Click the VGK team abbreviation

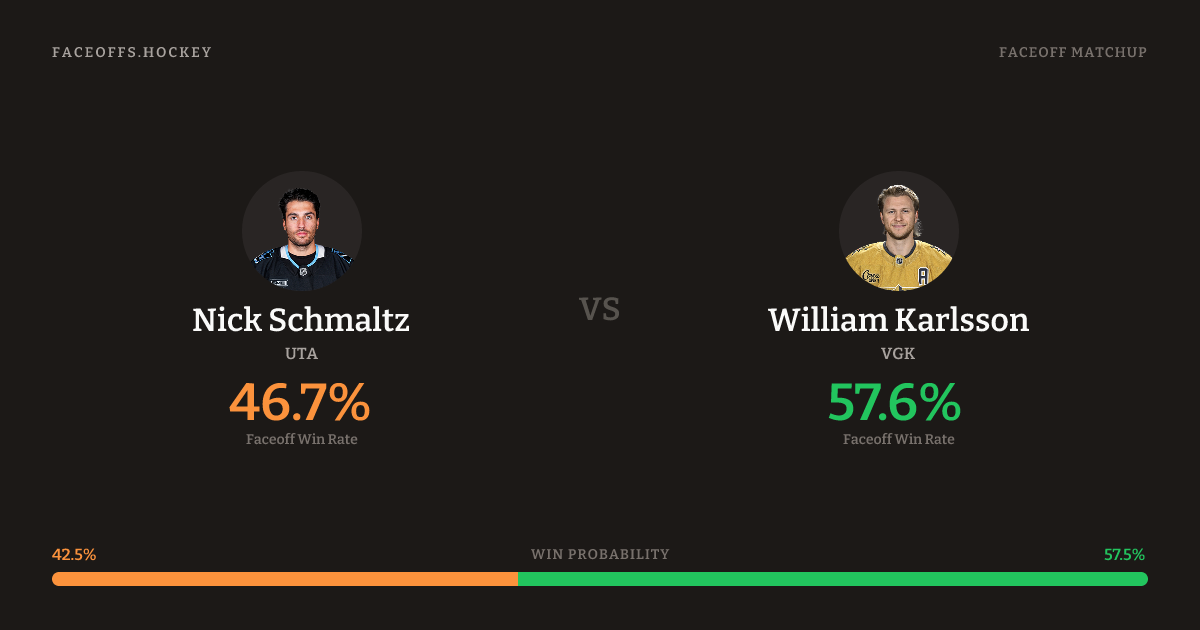click(x=898, y=353)
